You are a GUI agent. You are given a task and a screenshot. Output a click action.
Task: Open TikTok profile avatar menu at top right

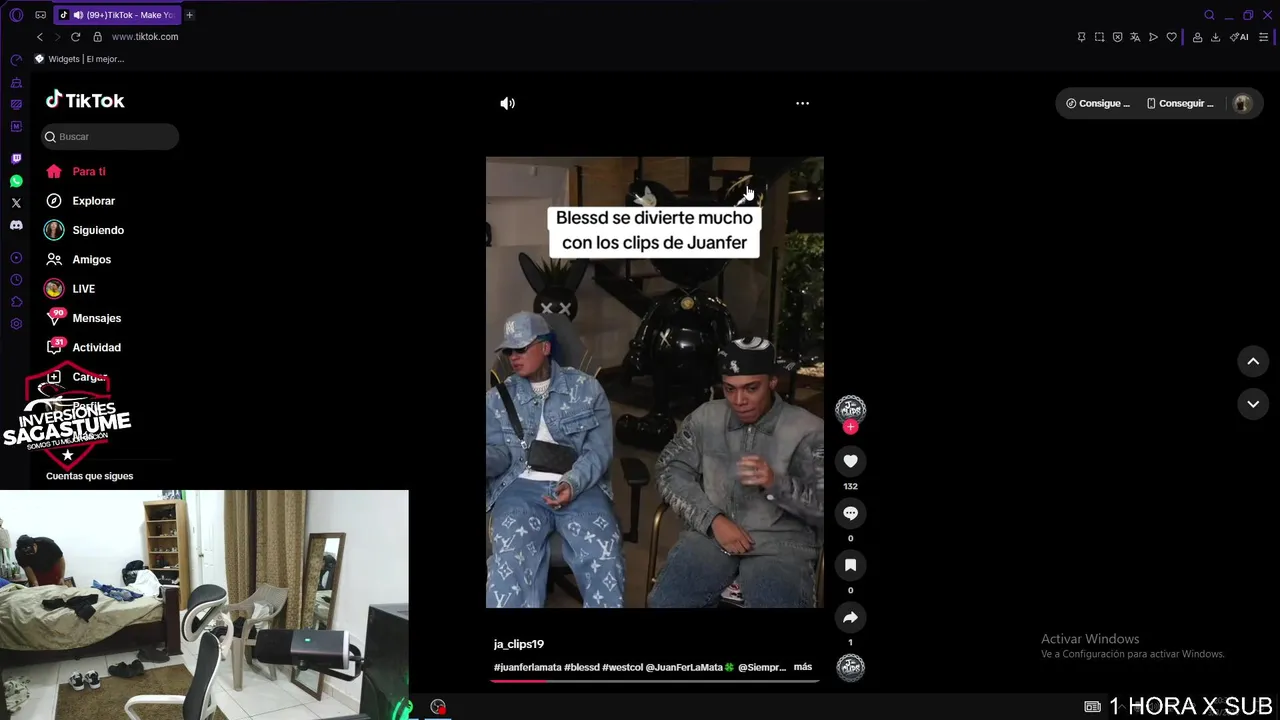(x=1242, y=103)
